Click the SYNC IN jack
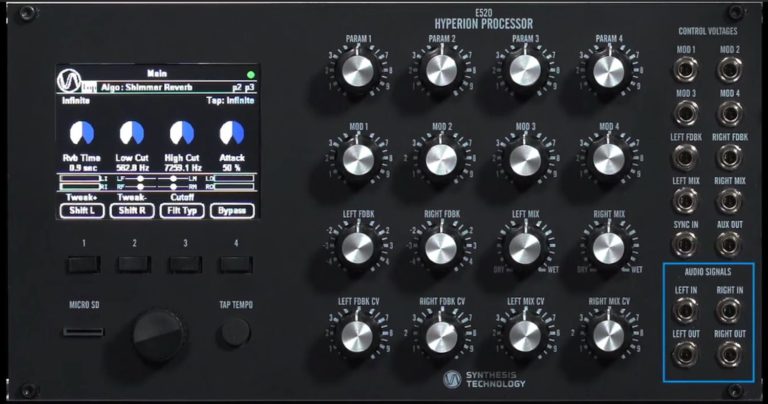The width and height of the screenshot is (768, 404). point(686,244)
